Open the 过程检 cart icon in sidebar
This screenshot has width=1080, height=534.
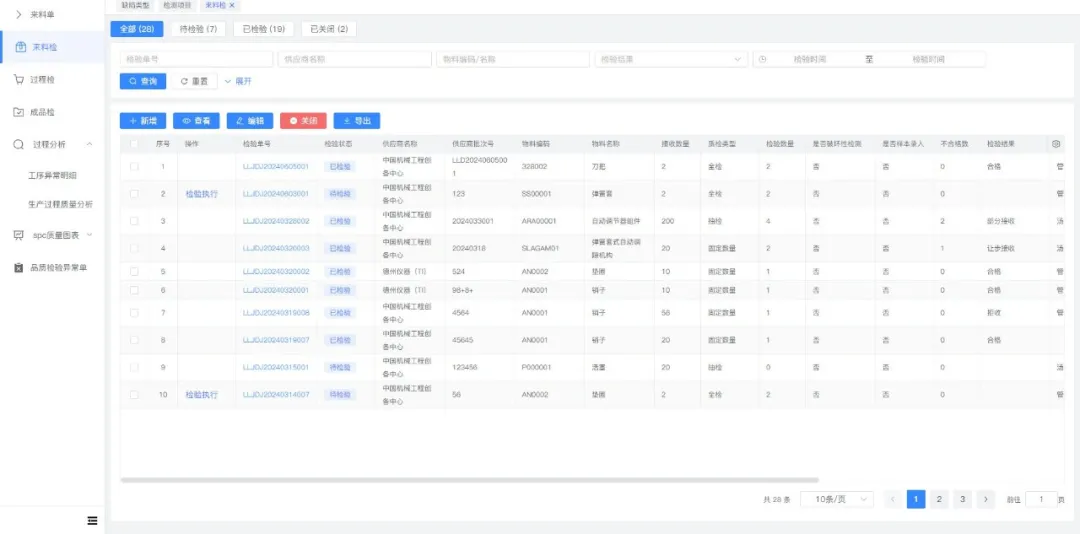click(x=19, y=79)
